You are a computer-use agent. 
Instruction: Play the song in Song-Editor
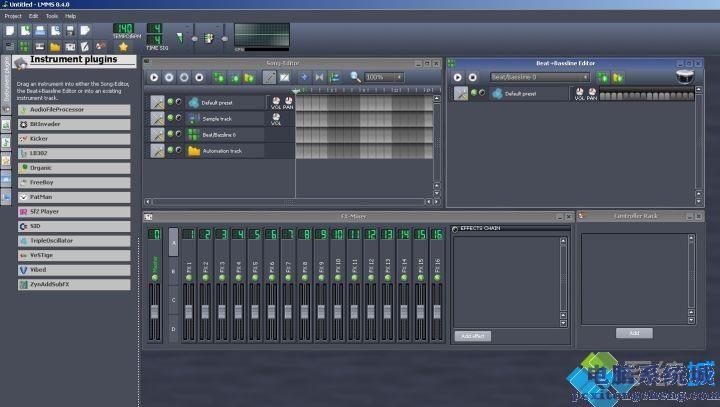tap(154, 78)
